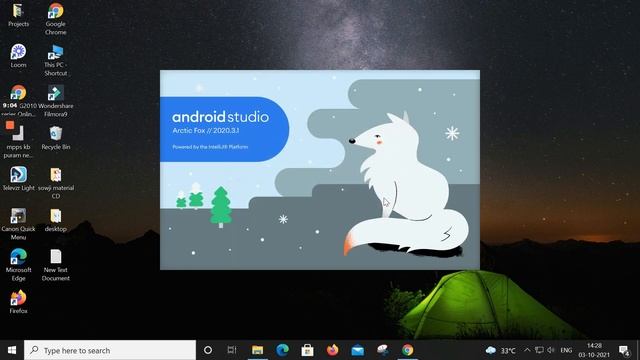Open Mail app from taskbar
Viewport: 640px width, 360px height.
358,350
